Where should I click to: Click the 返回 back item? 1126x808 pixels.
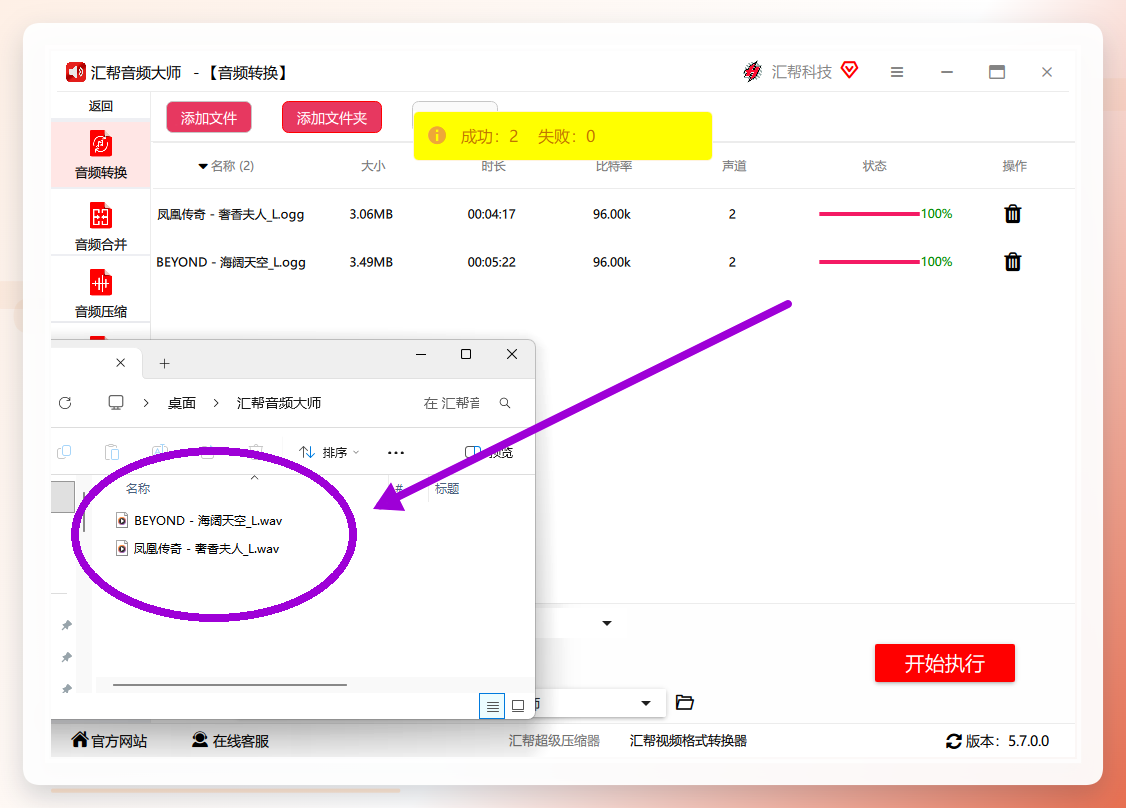click(x=101, y=106)
